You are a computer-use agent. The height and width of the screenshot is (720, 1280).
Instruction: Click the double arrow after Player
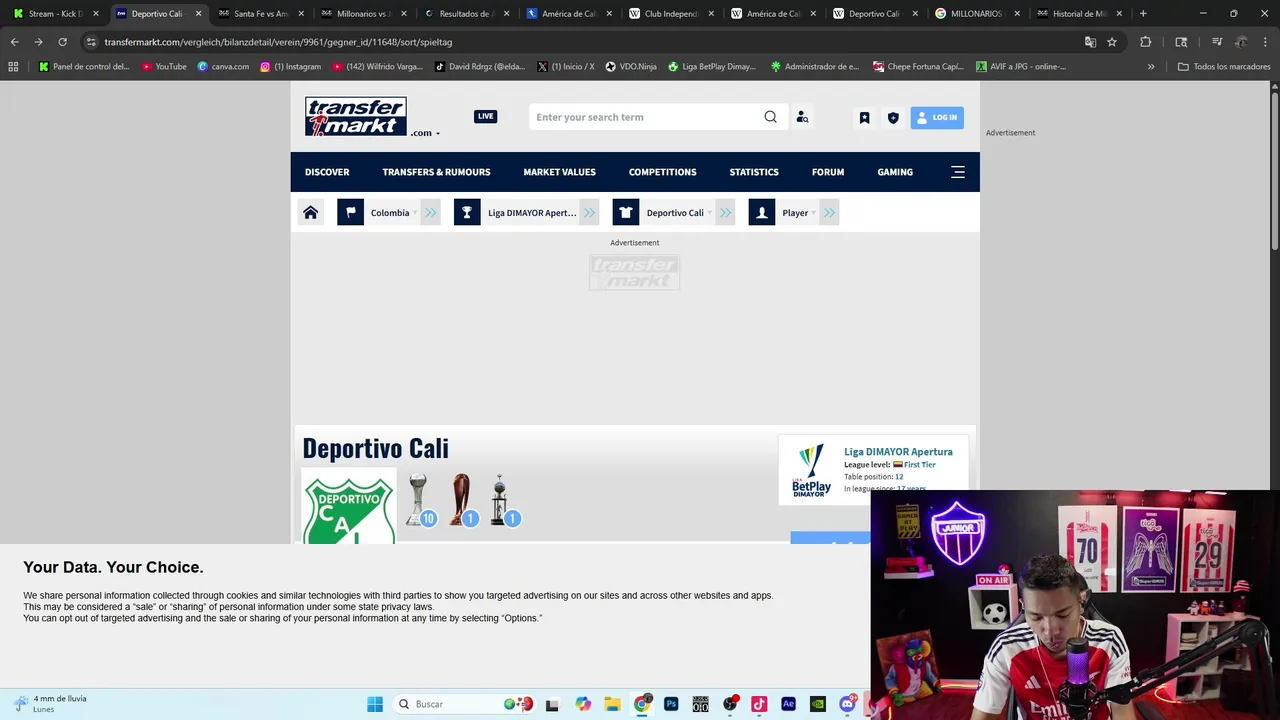point(829,212)
